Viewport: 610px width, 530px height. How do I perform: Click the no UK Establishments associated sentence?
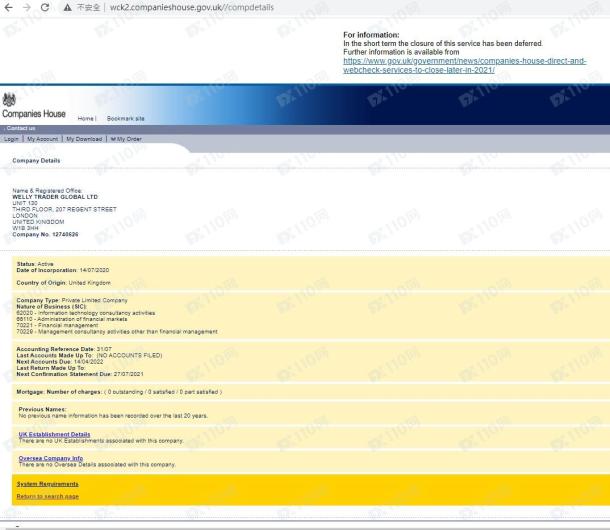pos(101,441)
